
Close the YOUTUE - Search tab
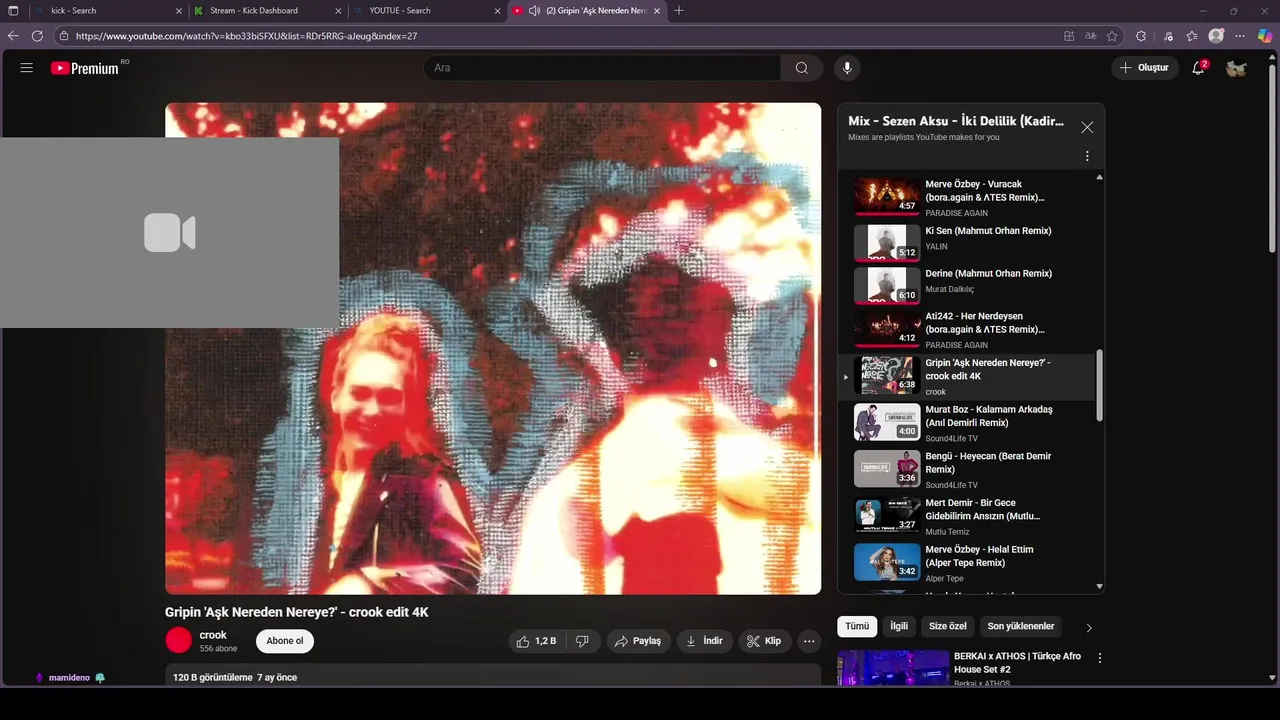pyautogui.click(x=498, y=11)
